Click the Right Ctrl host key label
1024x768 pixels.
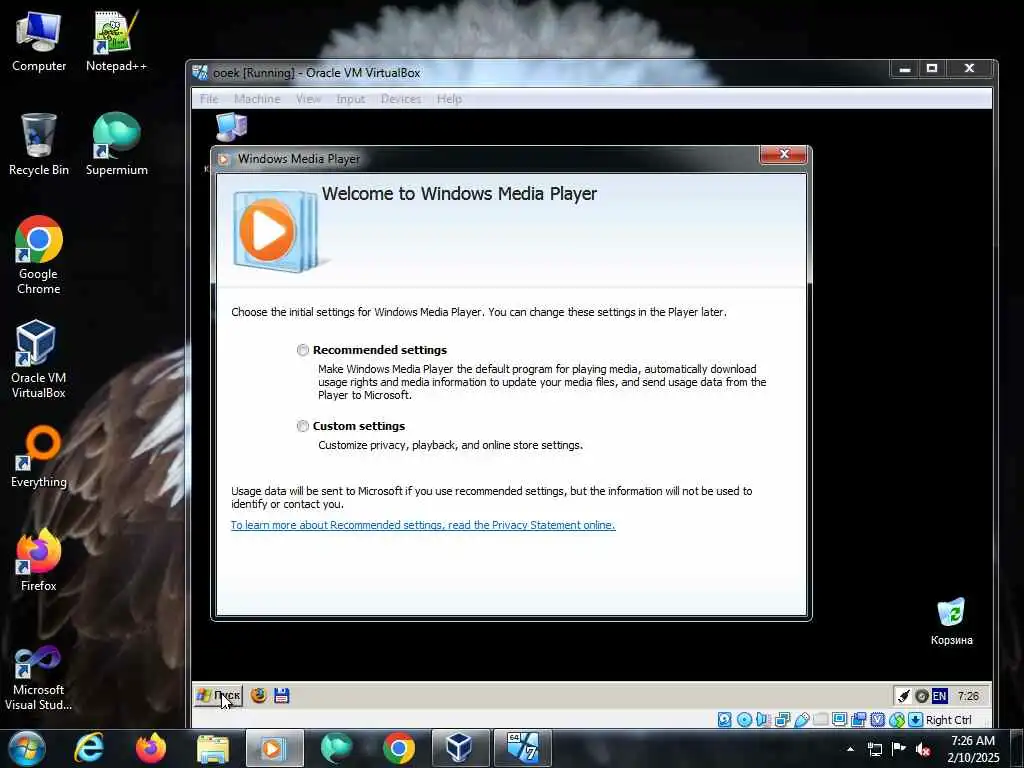coord(949,720)
